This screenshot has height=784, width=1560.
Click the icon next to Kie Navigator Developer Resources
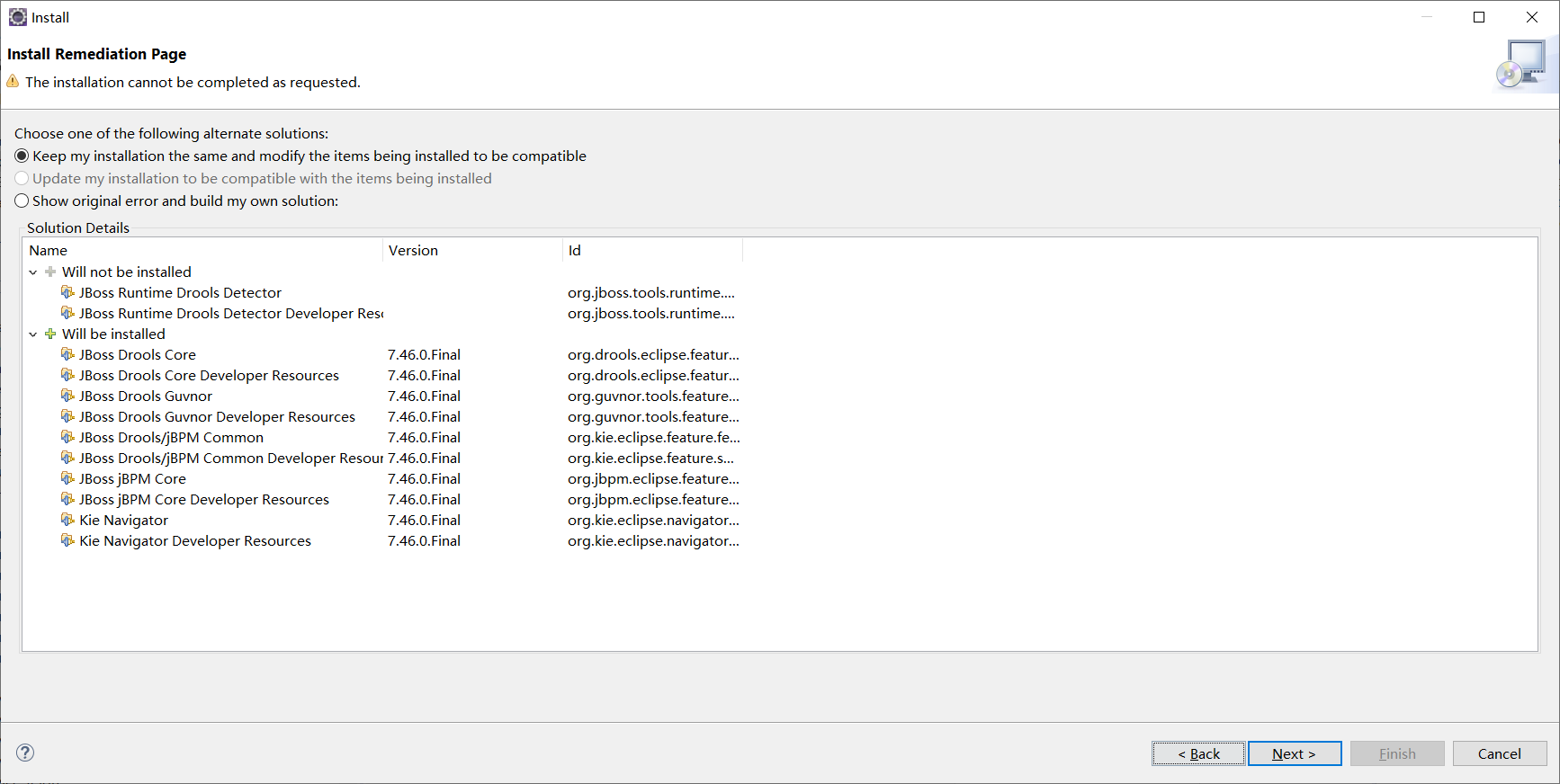67,540
